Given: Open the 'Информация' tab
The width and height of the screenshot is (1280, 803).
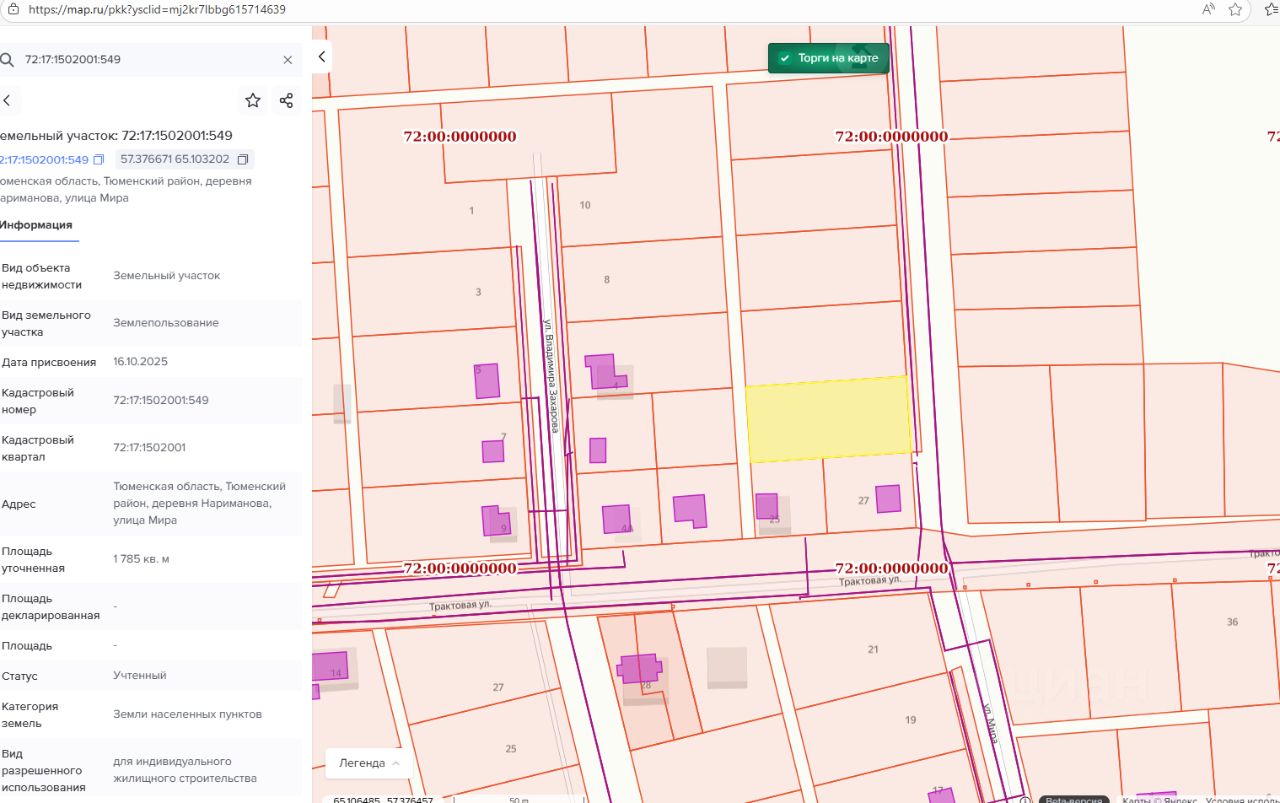Looking at the screenshot, I should (36, 225).
